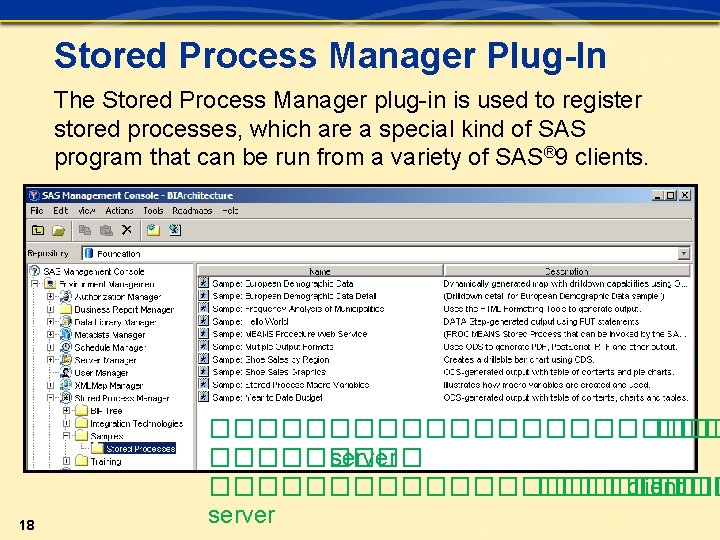Expand the Metadata Manager node
This screenshot has height=540, width=720.
(51, 335)
